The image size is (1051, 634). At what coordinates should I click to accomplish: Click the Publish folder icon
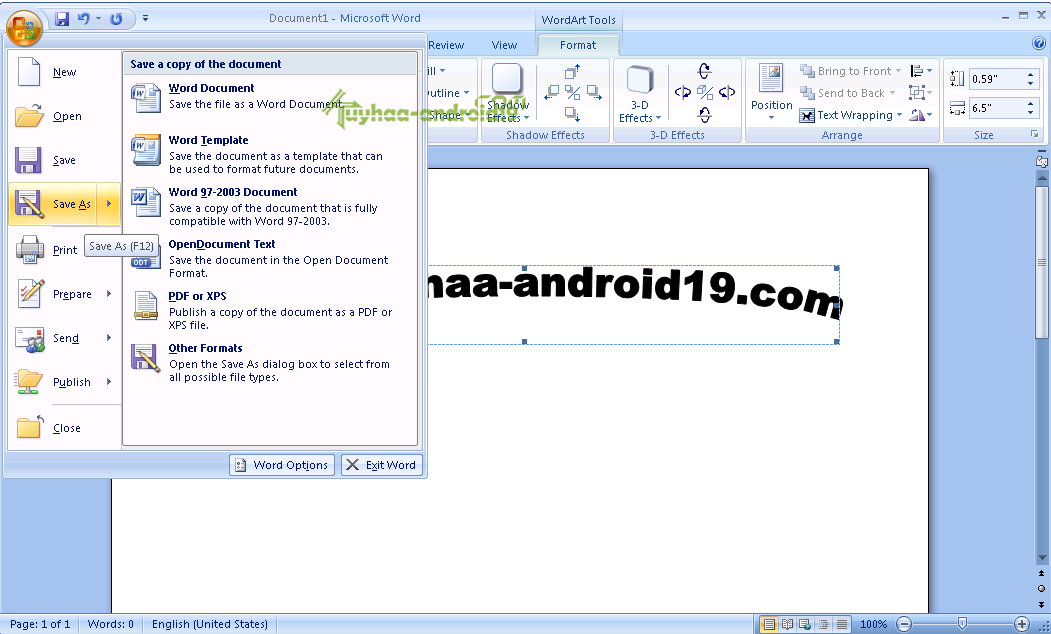click(x=29, y=382)
